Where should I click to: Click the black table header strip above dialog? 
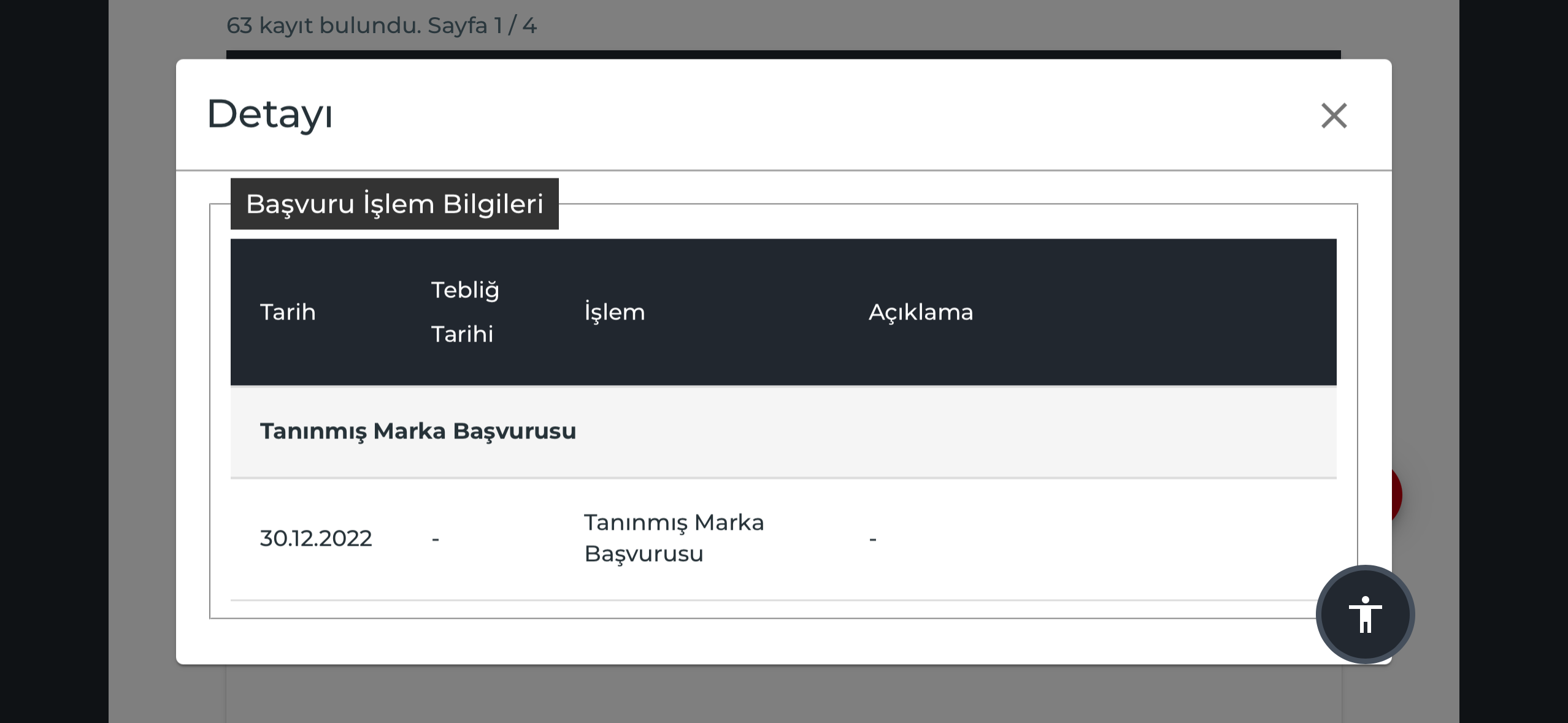coord(783,55)
